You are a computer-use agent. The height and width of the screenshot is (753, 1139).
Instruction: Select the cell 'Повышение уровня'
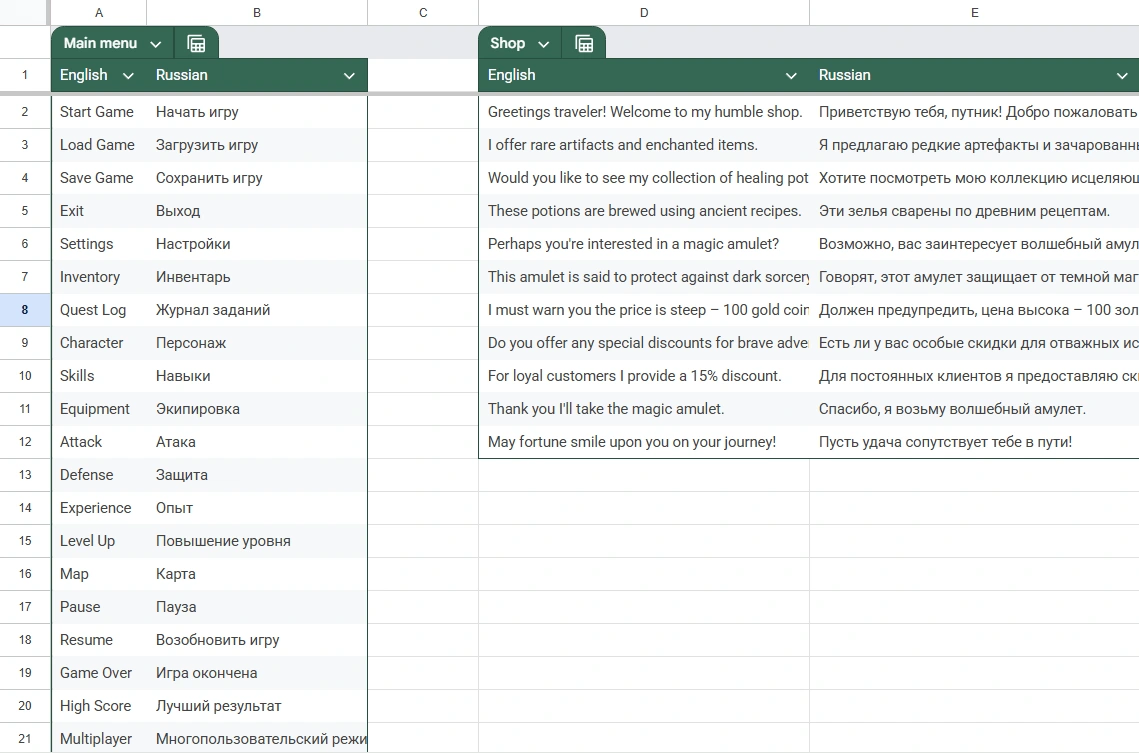click(257, 541)
